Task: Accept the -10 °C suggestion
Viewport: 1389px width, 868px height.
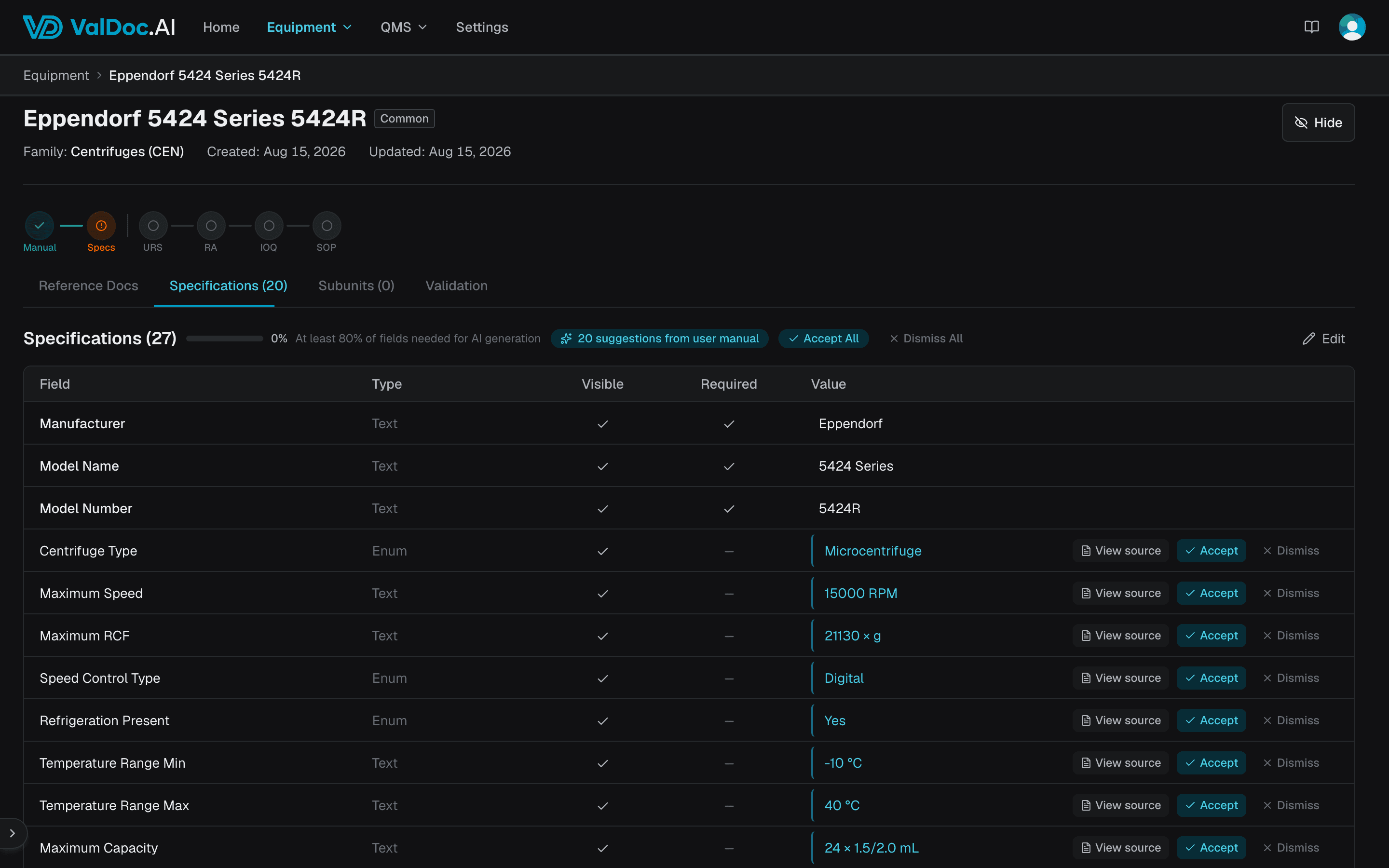Action: tap(1211, 763)
